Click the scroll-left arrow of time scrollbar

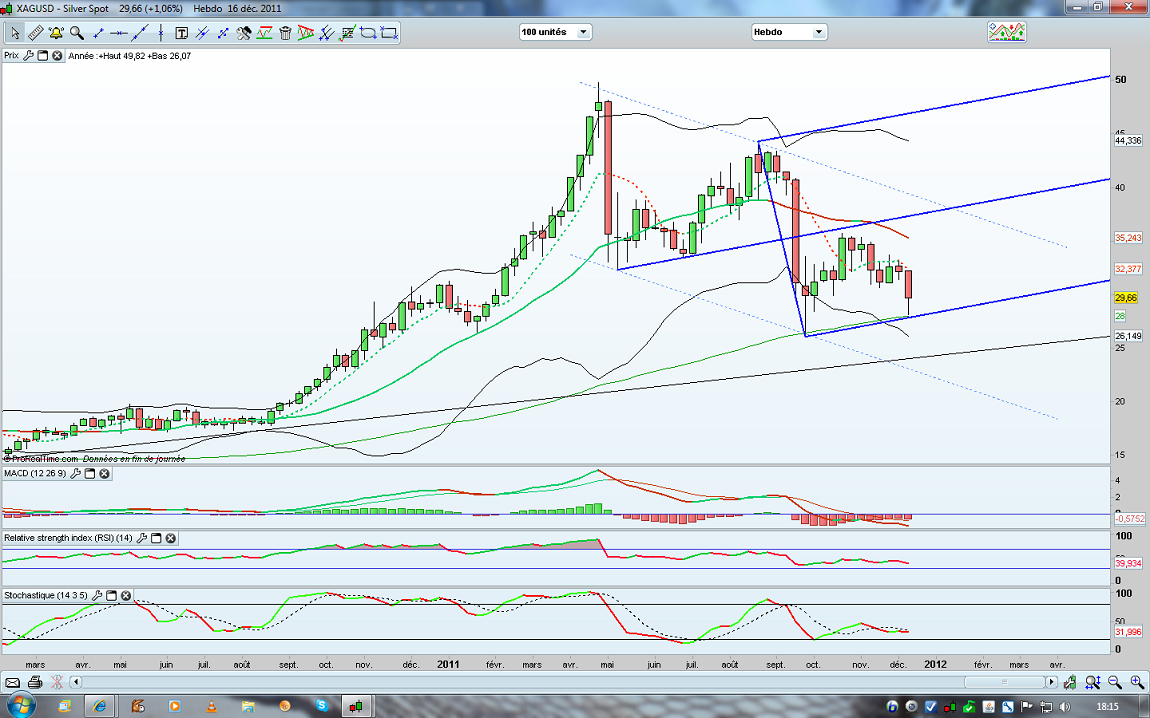click(x=76, y=683)
